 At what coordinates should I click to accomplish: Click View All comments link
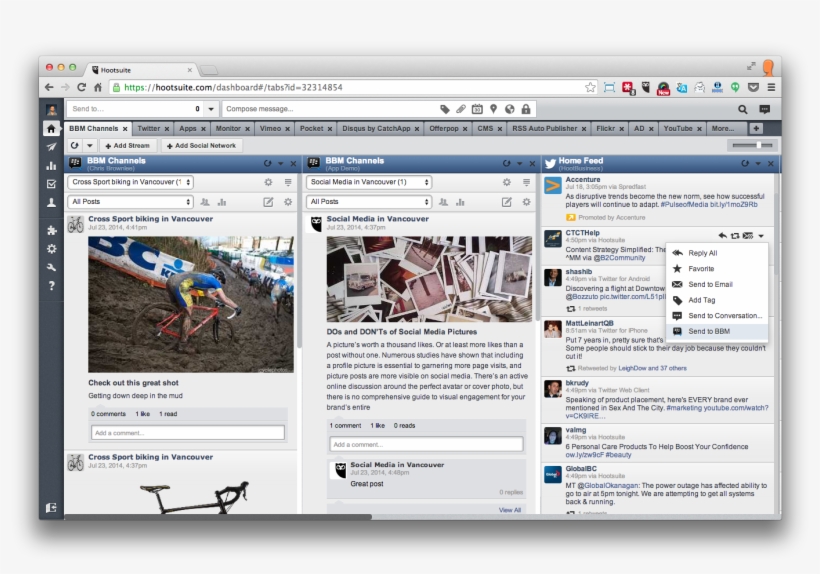point(509,510)
